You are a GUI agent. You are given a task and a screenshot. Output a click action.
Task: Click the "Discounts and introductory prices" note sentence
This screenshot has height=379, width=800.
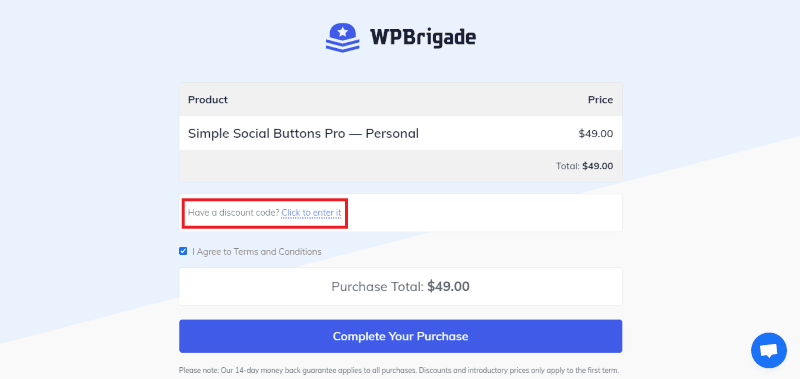pos(519,371)
